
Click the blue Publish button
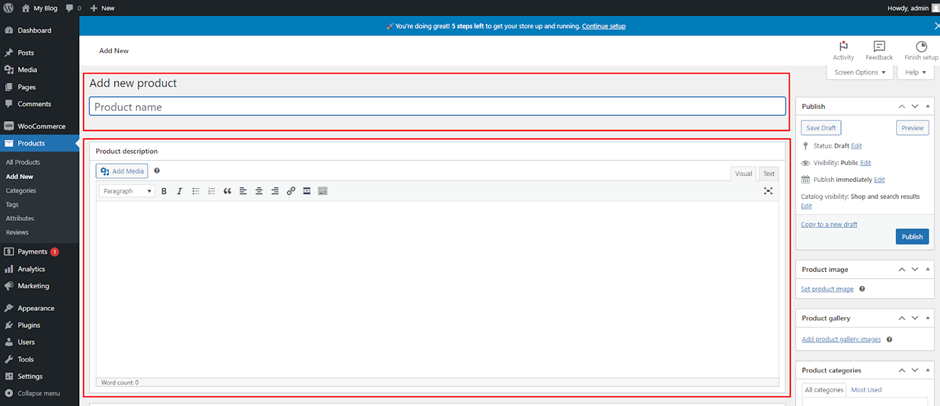pyautogui.click(x=911, y=237)
